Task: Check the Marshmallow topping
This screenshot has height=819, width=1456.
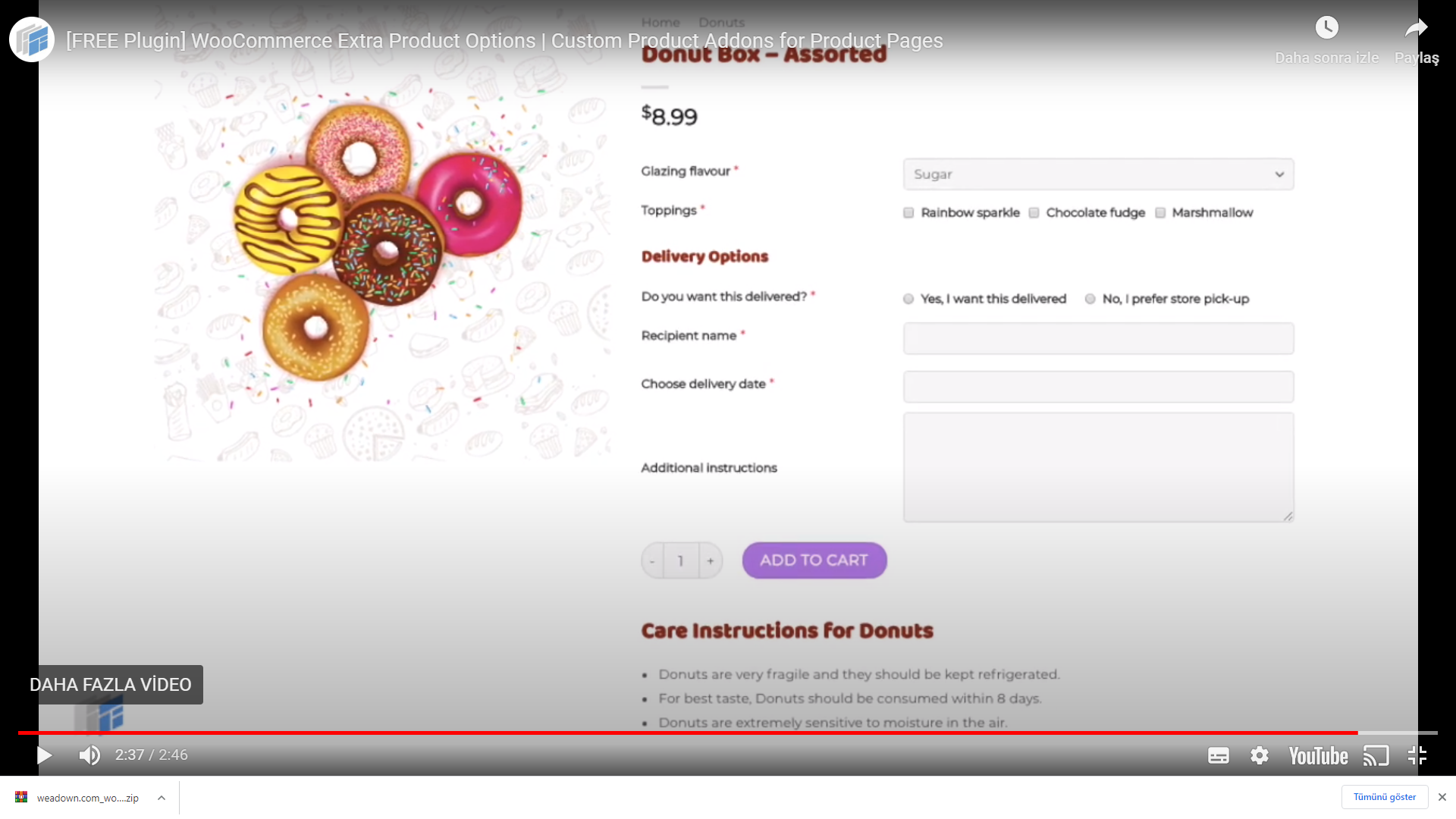Action: (x=1160, y=213)
